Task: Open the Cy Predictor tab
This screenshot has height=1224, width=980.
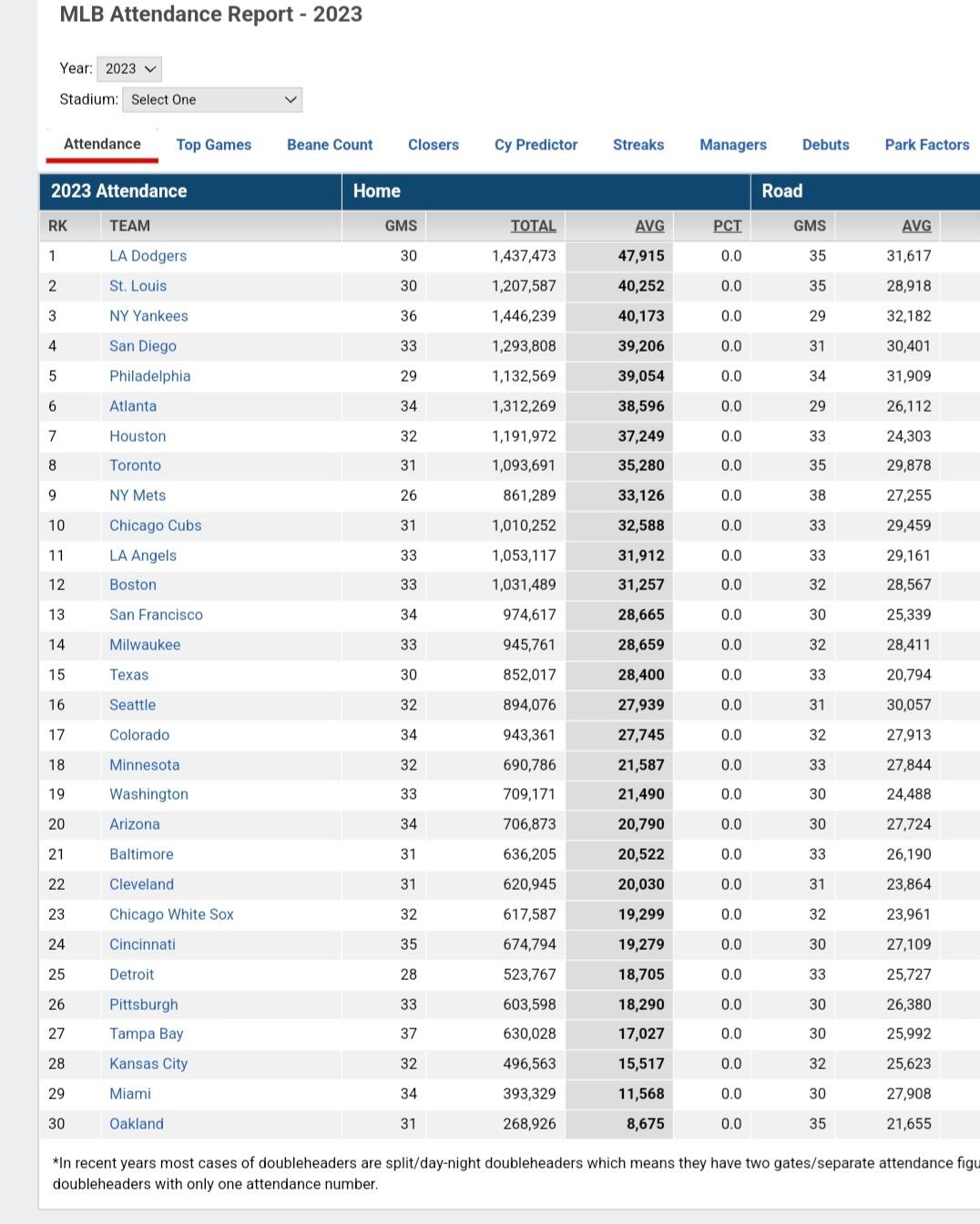Action: [536, 145]
